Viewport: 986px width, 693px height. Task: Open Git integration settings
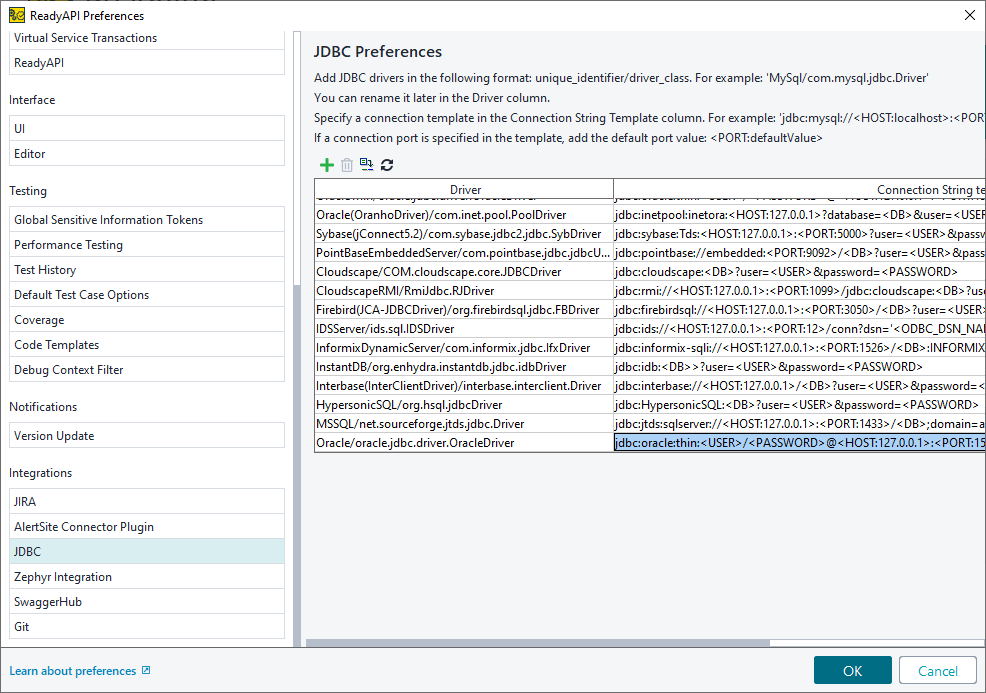tap(147, 626)
